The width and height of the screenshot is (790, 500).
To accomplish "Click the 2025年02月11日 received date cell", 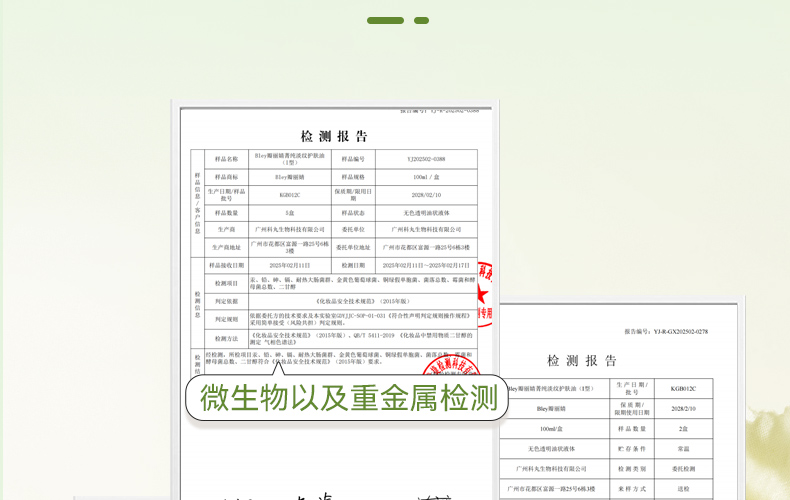I will [x=290, y=265].
